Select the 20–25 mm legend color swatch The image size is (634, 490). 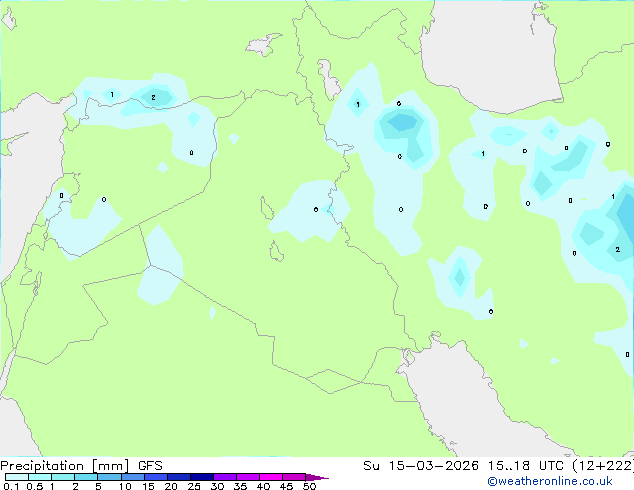point(179,477)
